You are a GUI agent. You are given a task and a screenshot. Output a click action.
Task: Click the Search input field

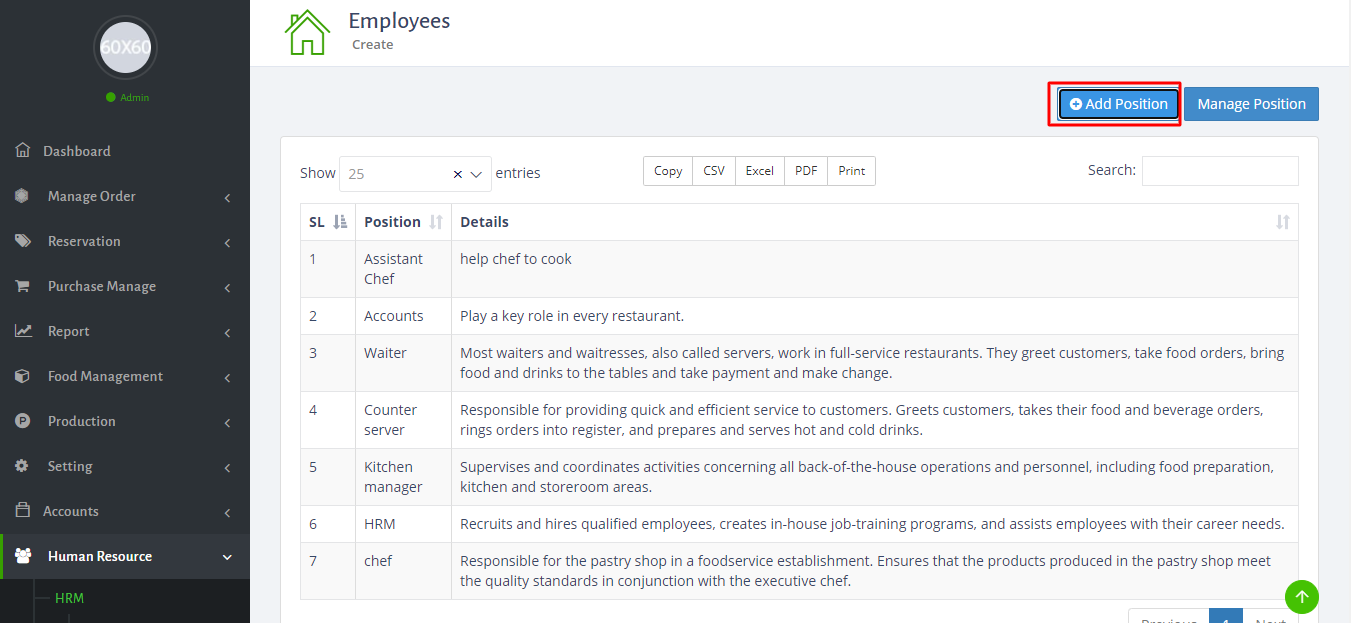pyautogui.click(x=1219, y=171)
